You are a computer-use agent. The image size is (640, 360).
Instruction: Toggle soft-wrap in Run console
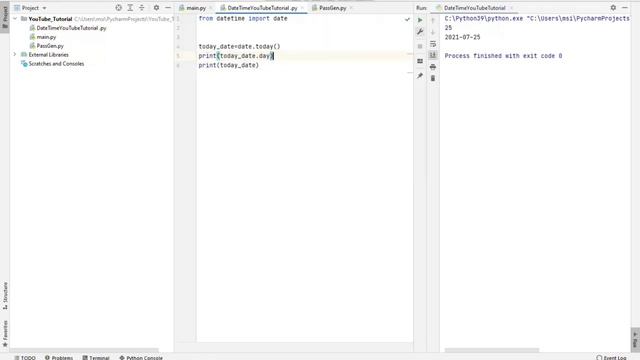click(433, 44)
